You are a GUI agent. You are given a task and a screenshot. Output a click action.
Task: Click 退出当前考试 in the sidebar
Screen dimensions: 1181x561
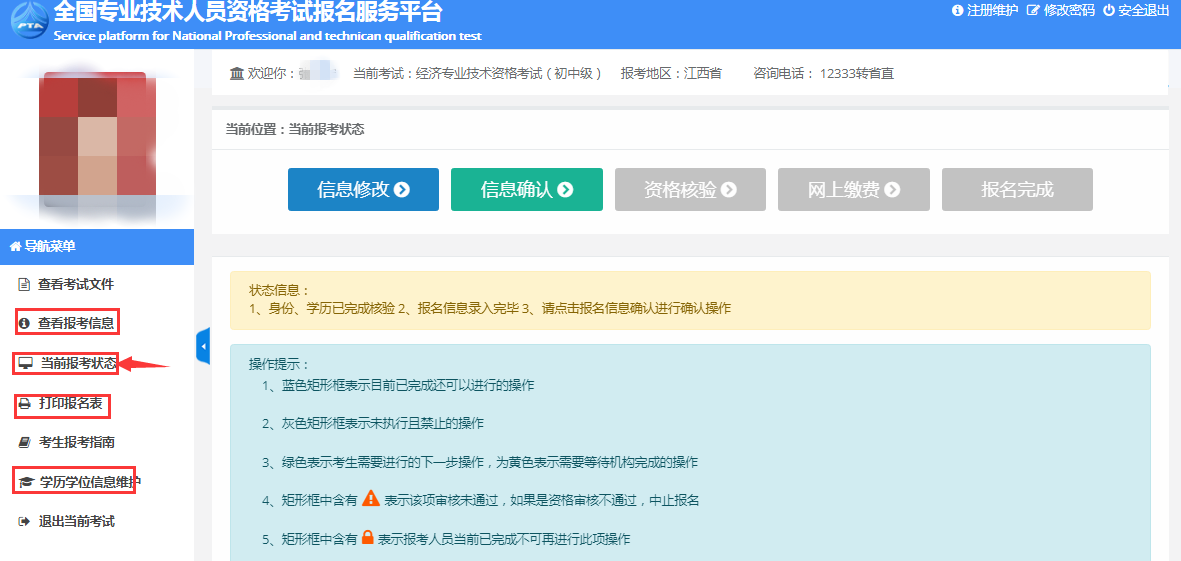point(76,521)
